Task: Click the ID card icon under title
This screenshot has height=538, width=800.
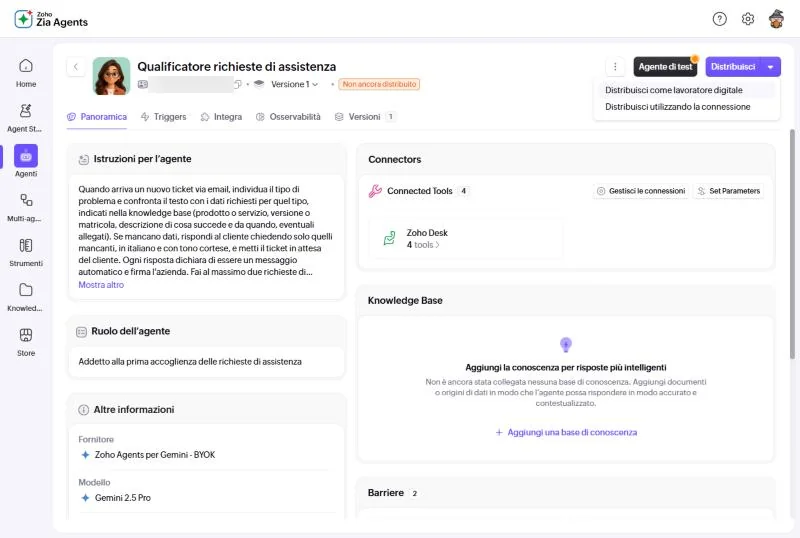Action: point(143,84)
